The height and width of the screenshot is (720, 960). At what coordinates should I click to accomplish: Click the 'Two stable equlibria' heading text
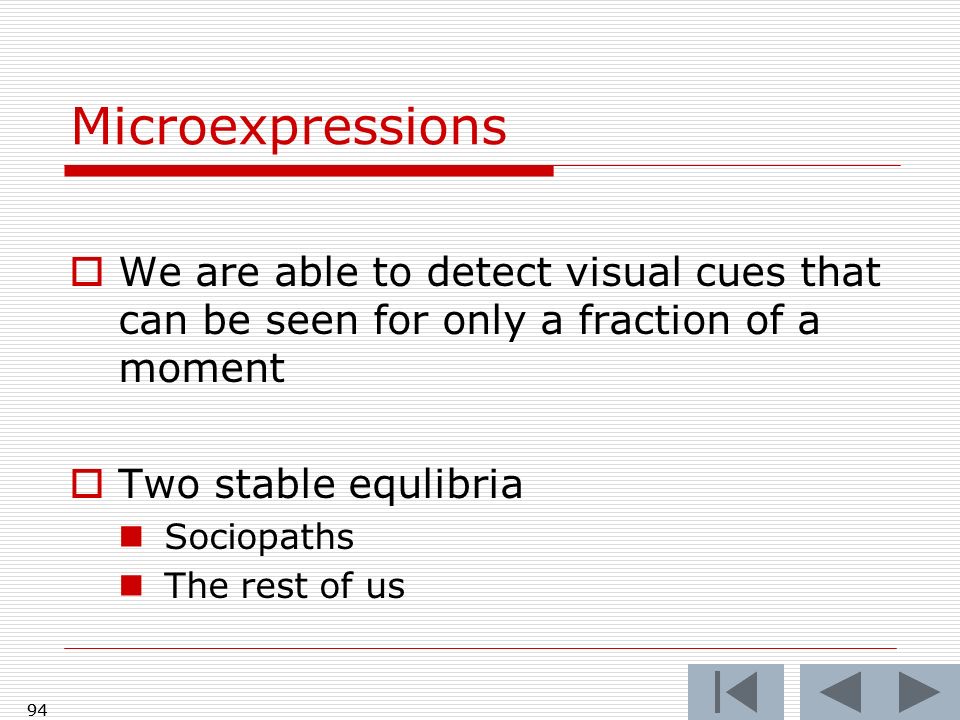point(320,484)
